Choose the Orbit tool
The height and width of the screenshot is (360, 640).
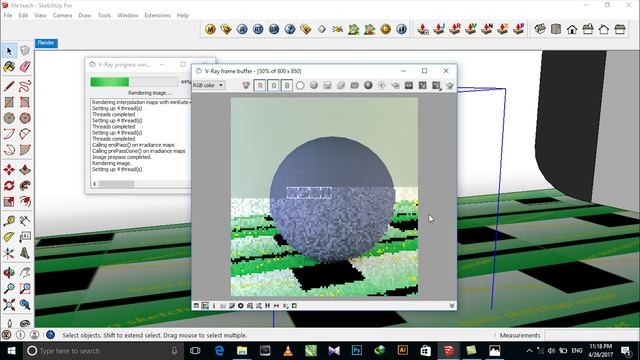9,272
